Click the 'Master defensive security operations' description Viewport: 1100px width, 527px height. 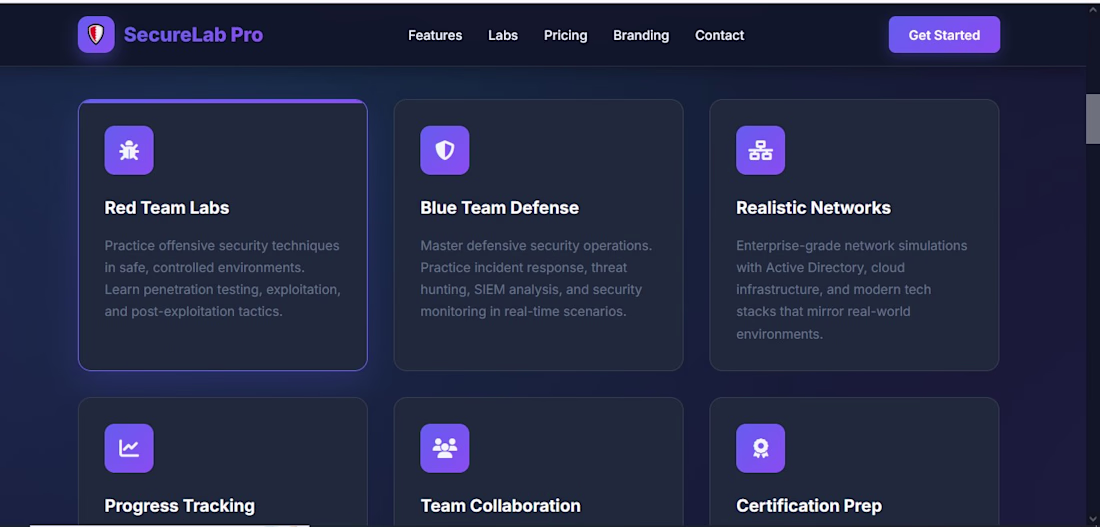pyautogui.click(x=536, y=278)
